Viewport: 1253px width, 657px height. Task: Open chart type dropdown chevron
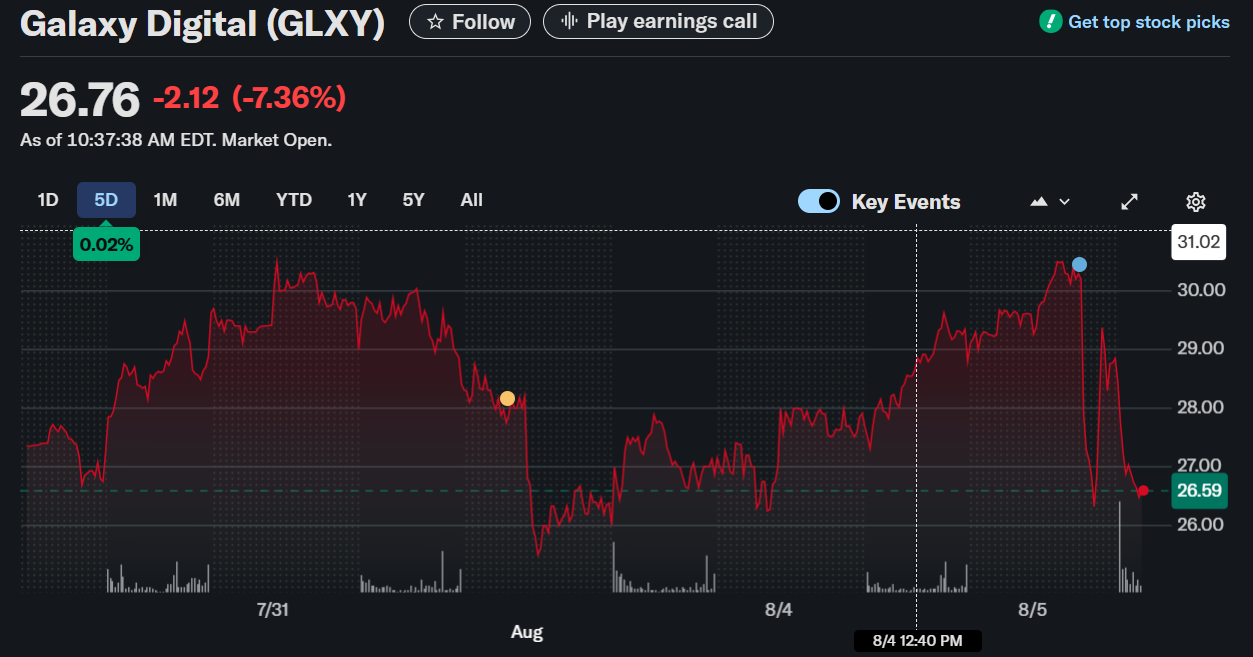click(x=1064, y=202)
